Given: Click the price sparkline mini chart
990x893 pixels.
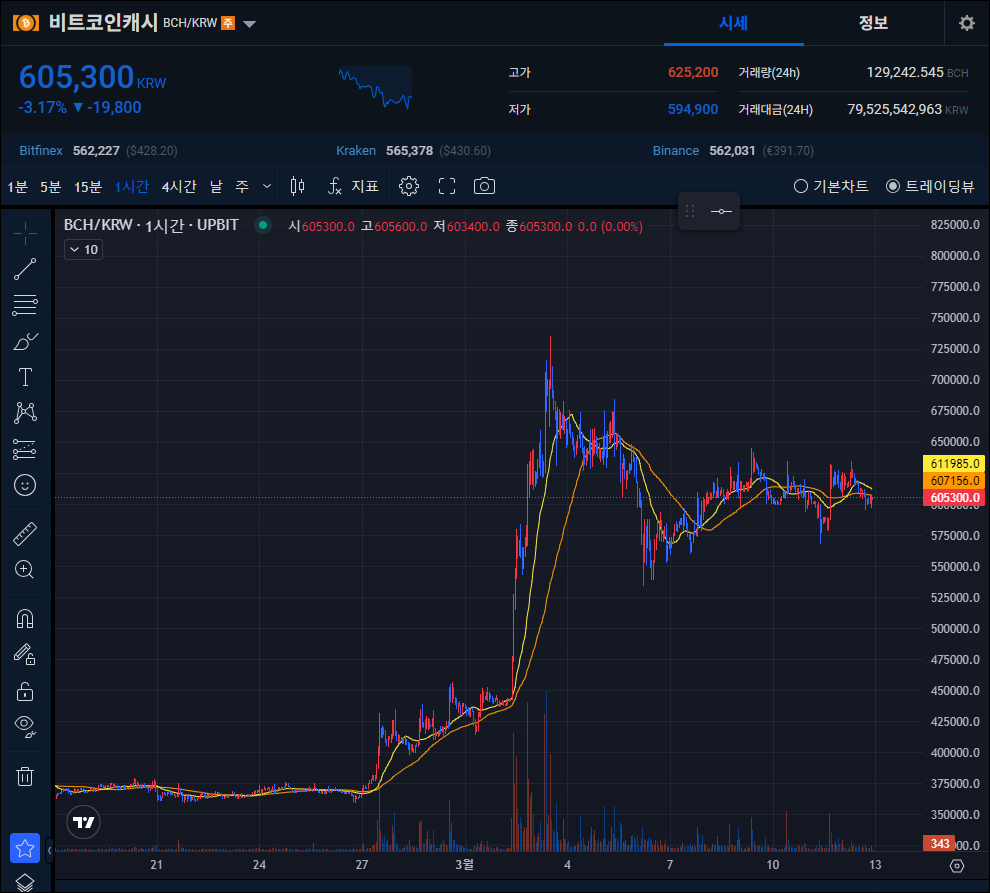Looking at the screenshot, I should coord(375,88).
